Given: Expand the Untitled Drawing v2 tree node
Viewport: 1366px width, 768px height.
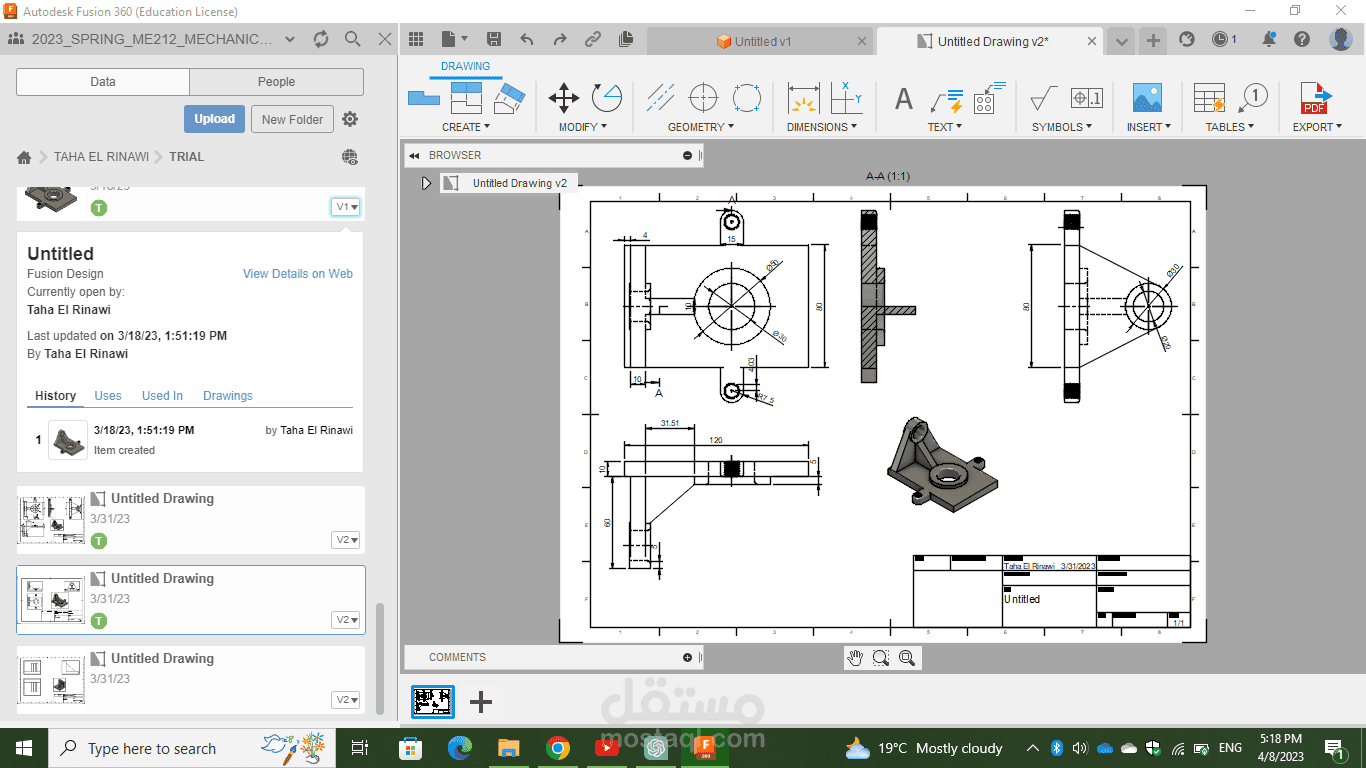Looking at the screenshot, I should pos(426,183).
